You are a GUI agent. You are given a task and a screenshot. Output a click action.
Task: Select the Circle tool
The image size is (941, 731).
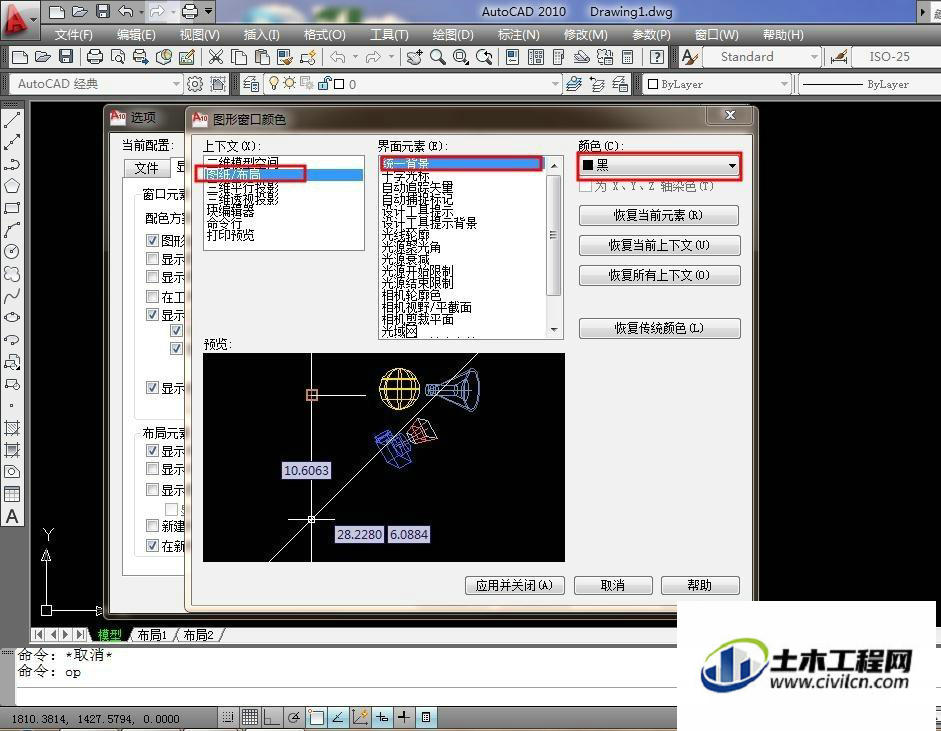[12, 251]
